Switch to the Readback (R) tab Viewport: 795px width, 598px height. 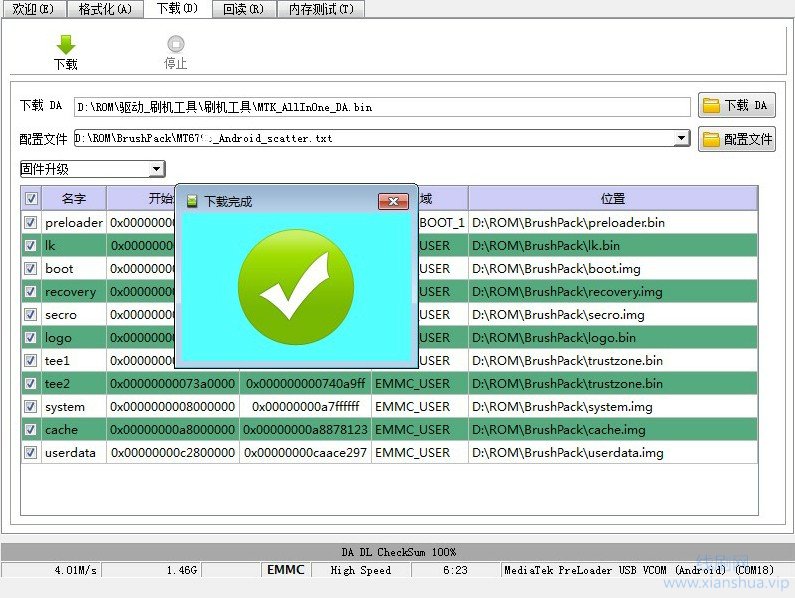[x=243, y=9]
